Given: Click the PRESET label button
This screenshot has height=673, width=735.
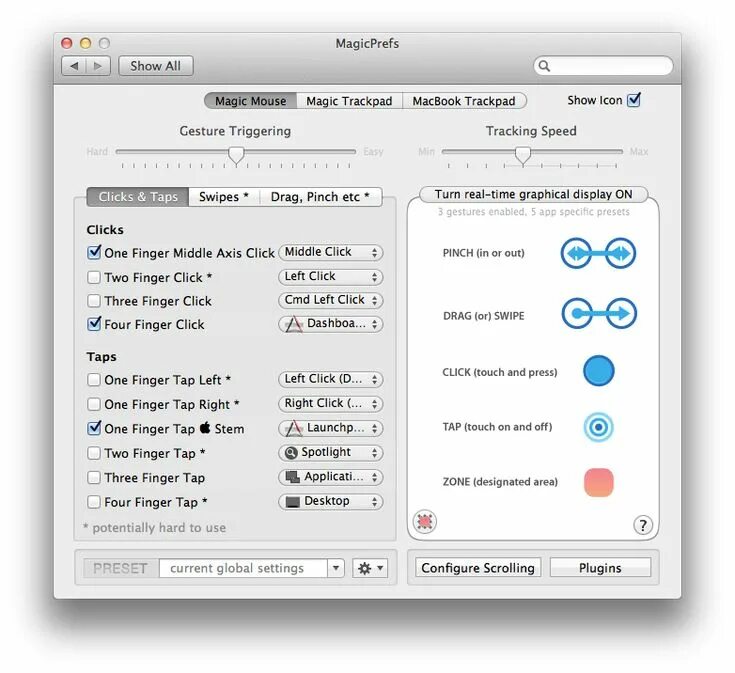Looking at the screenshot, I should tap(120, 568).
